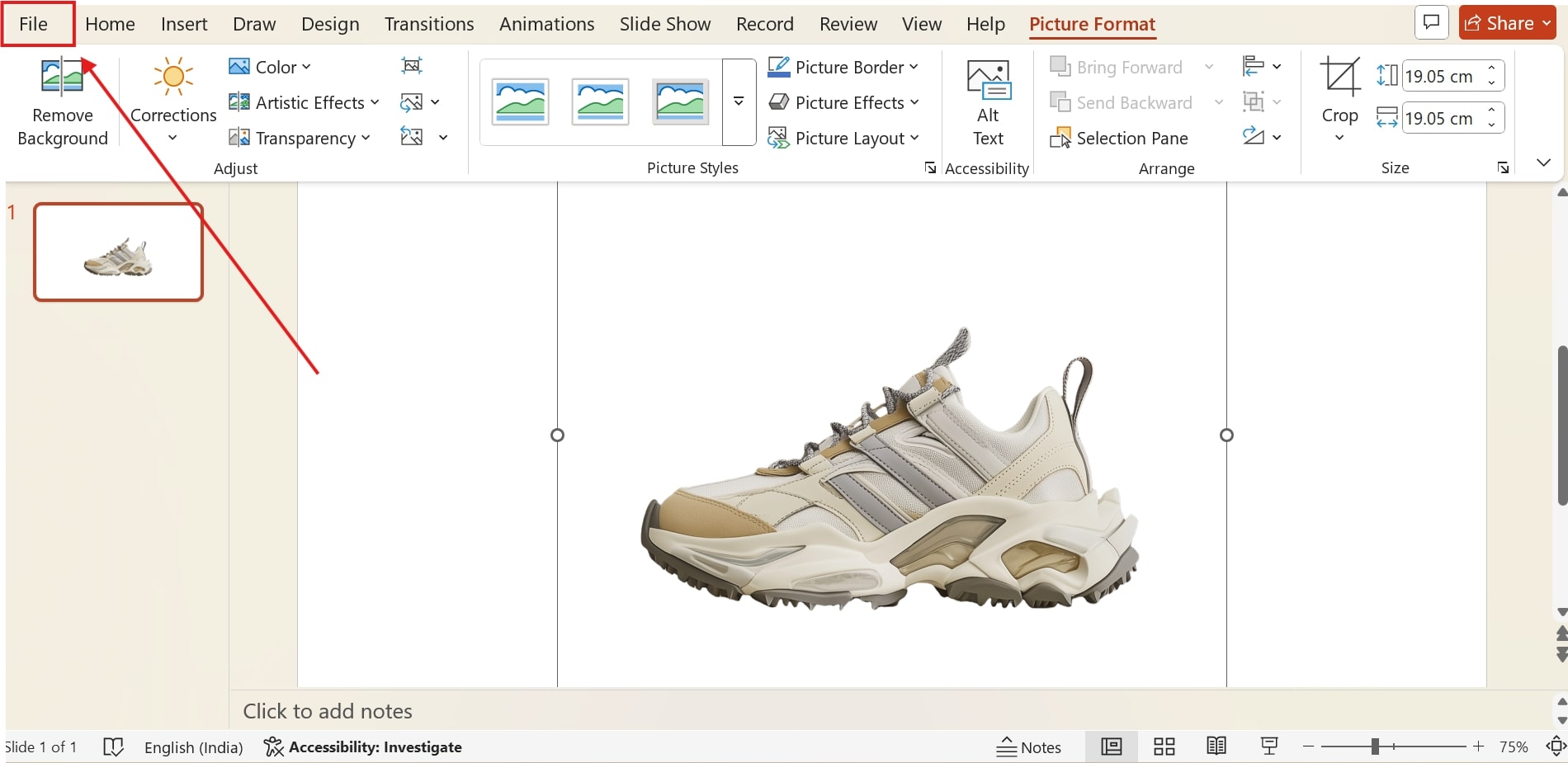Open the Review tab
The image size is (1568, 763).
pyautogui.click(x=848, y=24)
